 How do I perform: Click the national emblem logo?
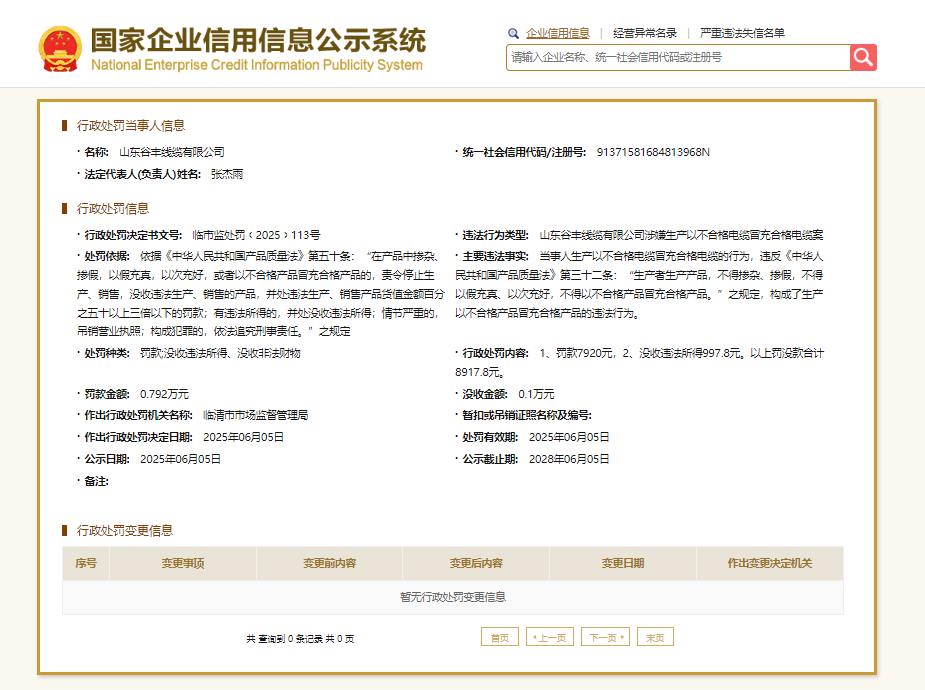(60, 49)
